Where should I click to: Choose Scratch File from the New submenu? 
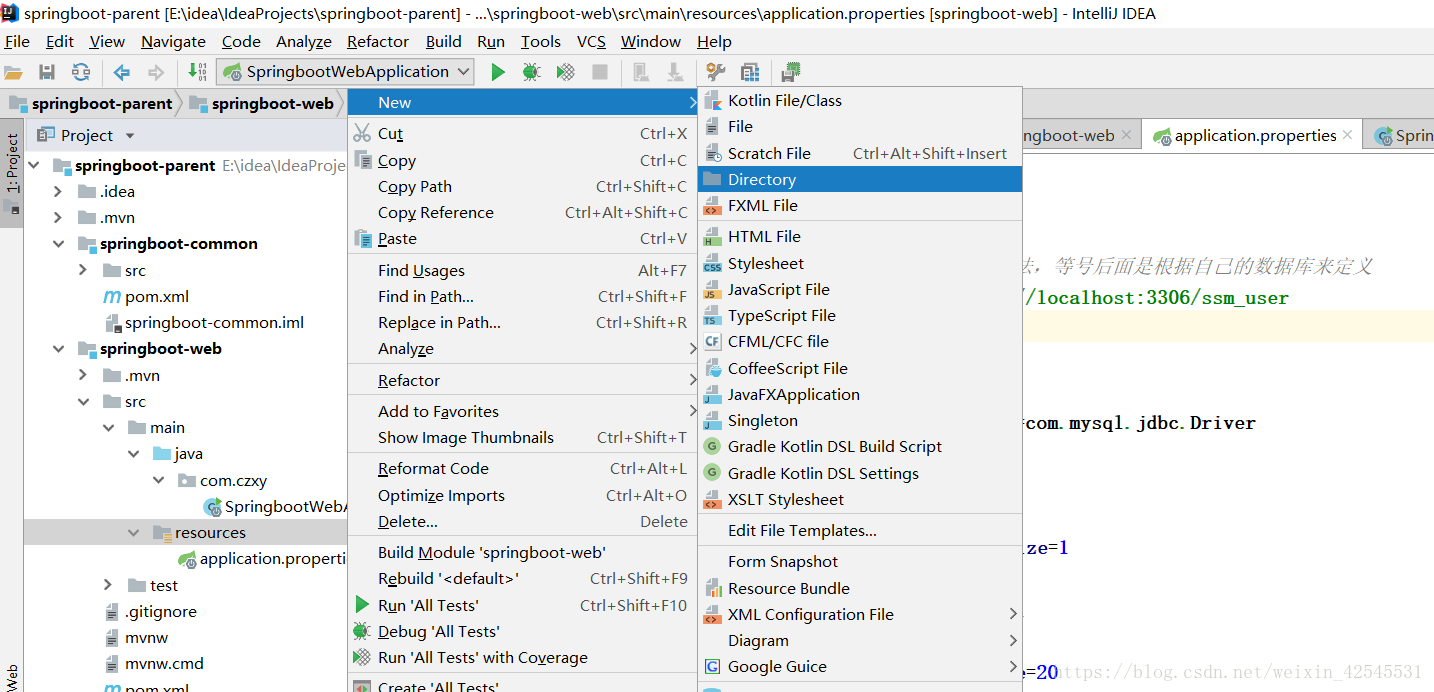pyautogui.click(x=860, y=153)
